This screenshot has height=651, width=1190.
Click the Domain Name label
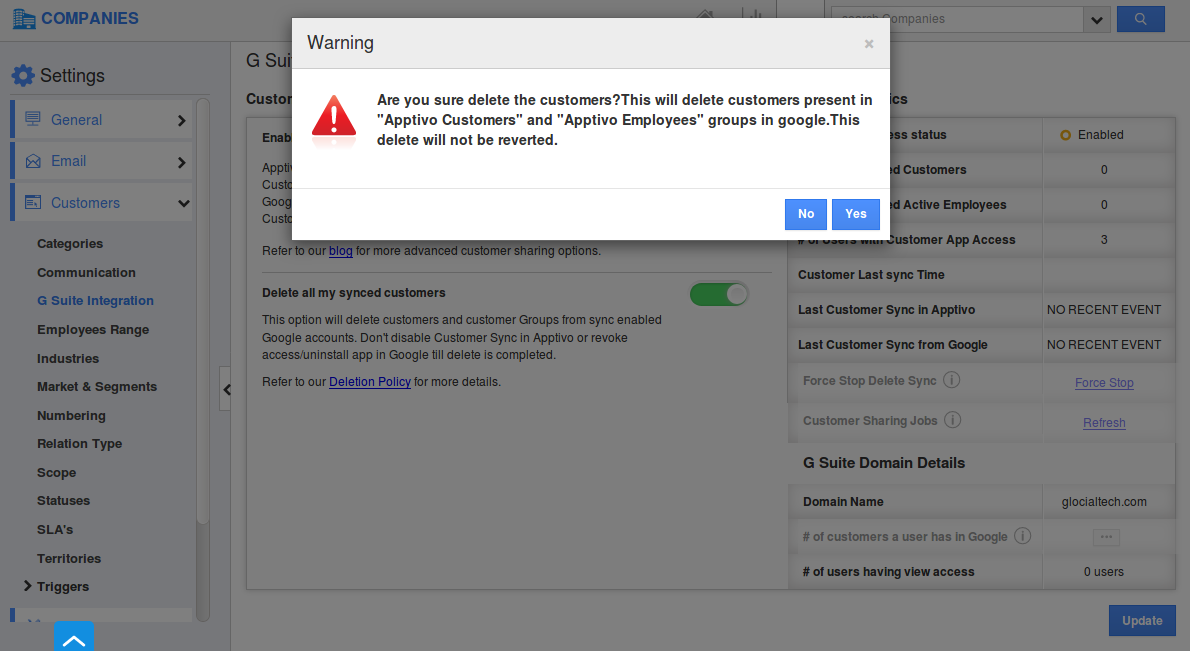point(843,502)
